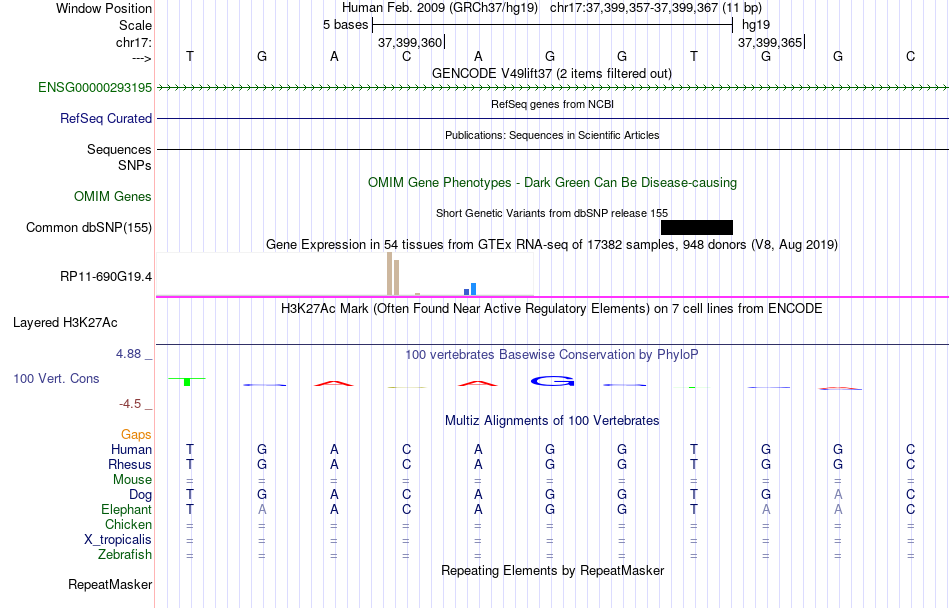This screenshot has width=950, height=608.
Task: Click the ENSG00000293195 gene track label
Action: (95, 88)
